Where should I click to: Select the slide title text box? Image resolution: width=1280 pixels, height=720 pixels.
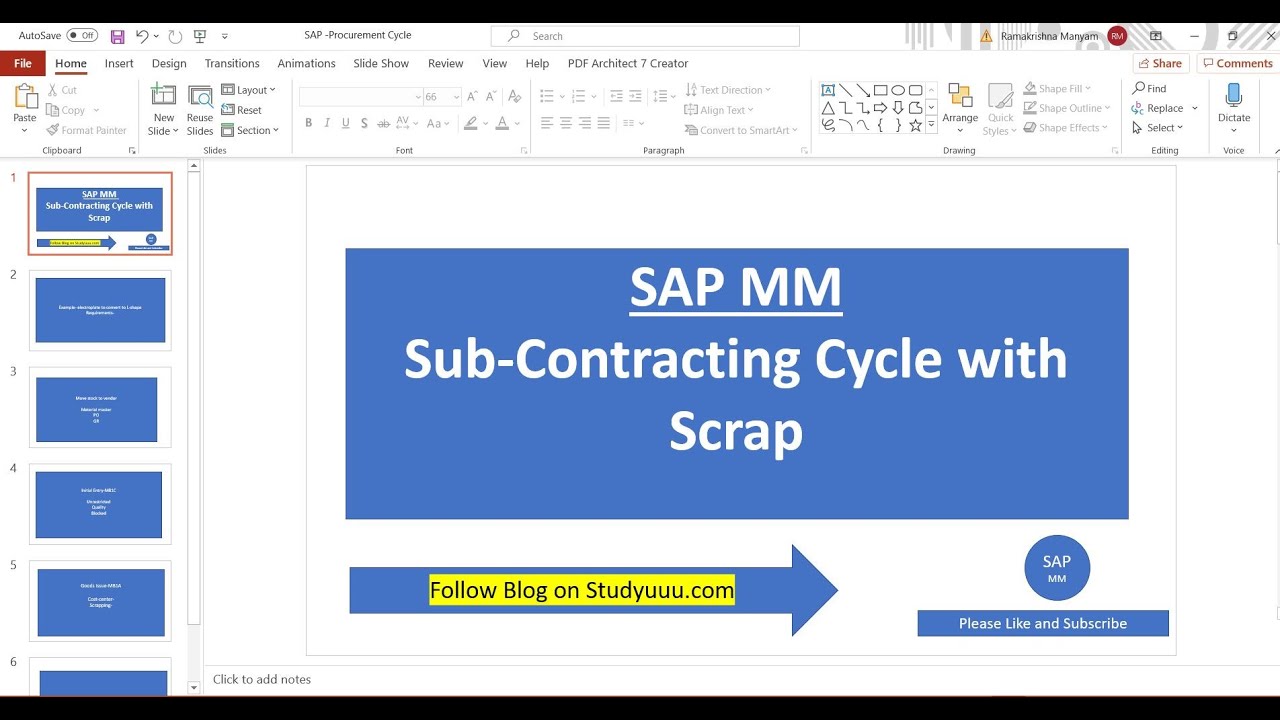[736, 383]
